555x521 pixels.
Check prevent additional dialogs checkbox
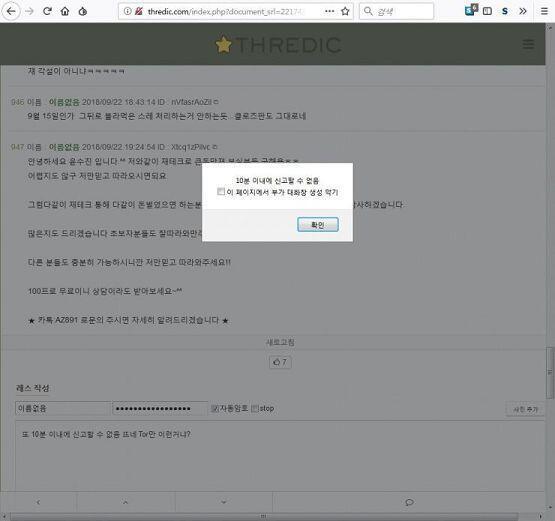click(221, 191)
